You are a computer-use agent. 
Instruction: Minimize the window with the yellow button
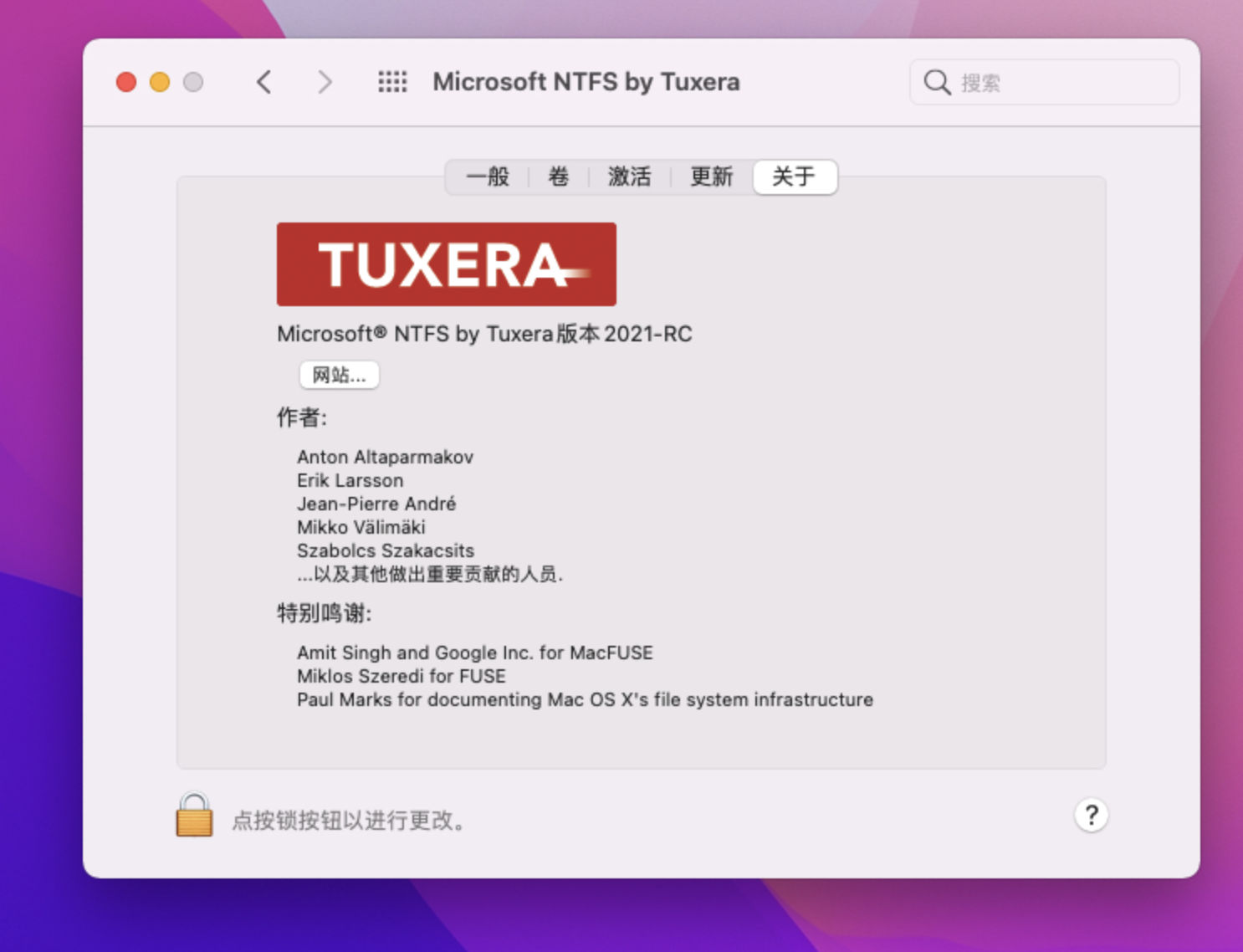click(x=160, y=82)
